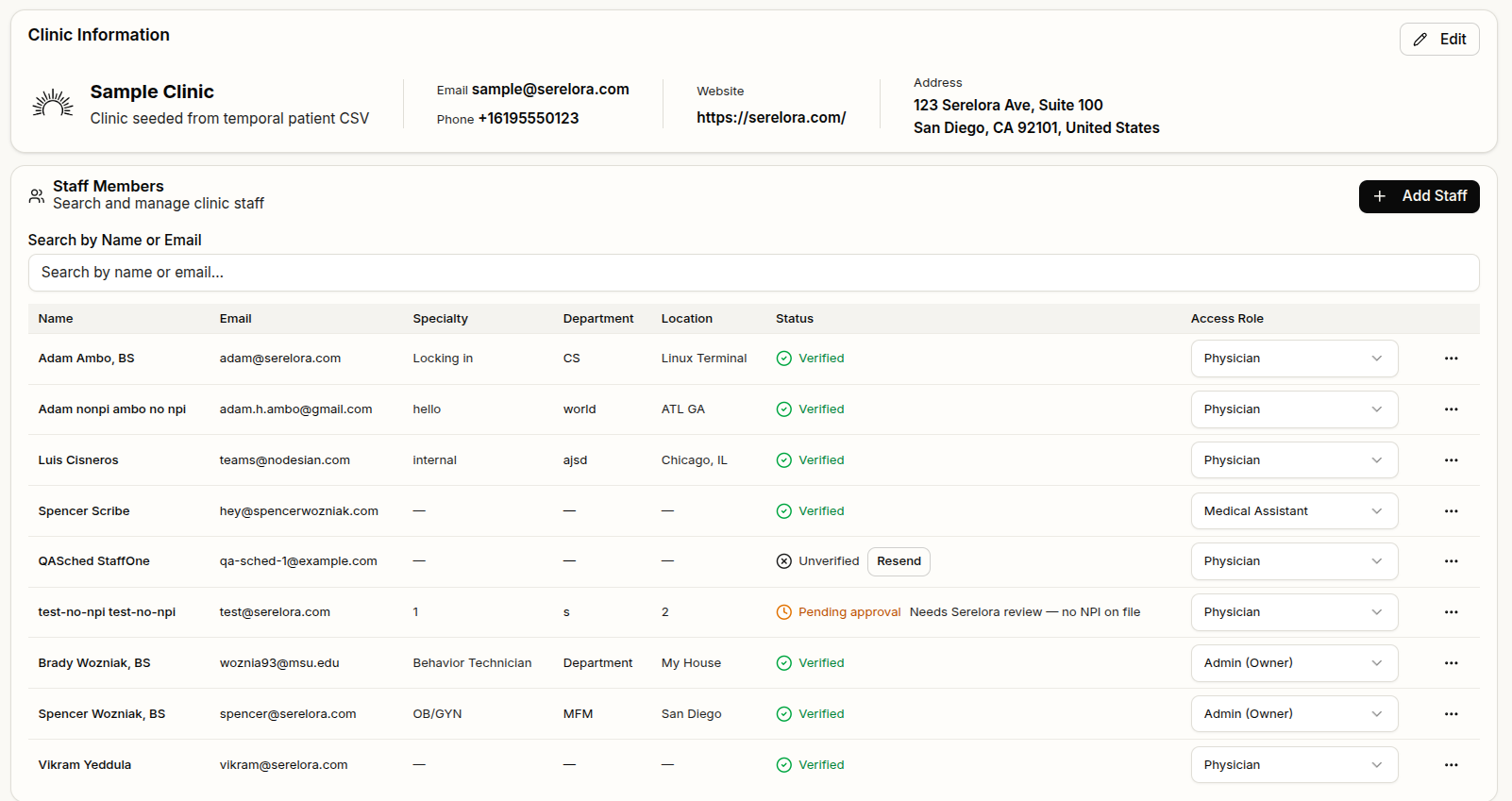Click the Status column header
Image resolution: width=1512 pixels, height=801 pixels.
[795, 319]
